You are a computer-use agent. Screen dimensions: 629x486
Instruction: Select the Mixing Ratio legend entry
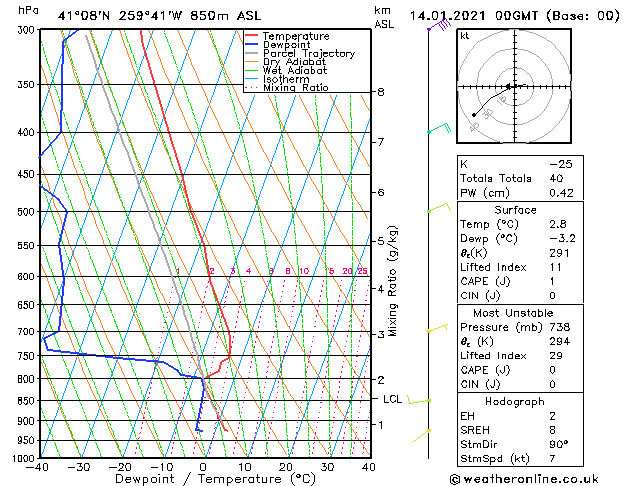tap(287, 87)
